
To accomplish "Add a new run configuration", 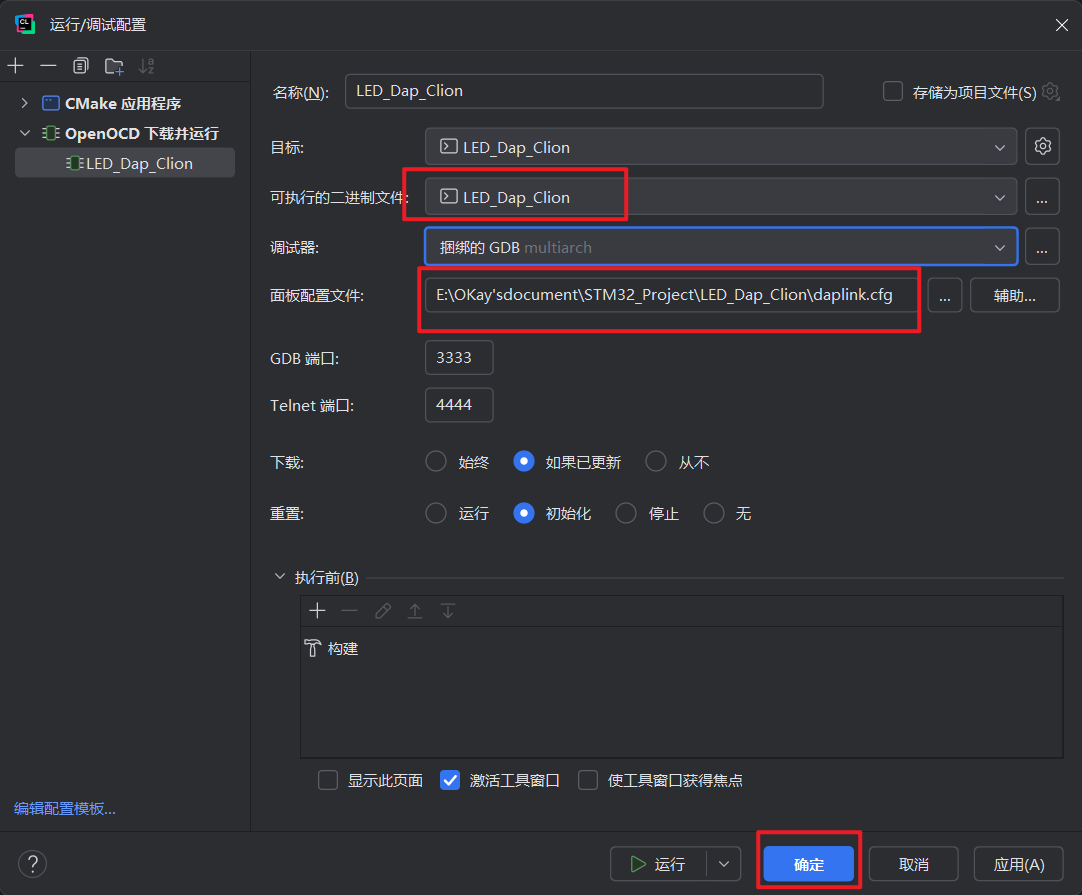I will coord(15,66).
